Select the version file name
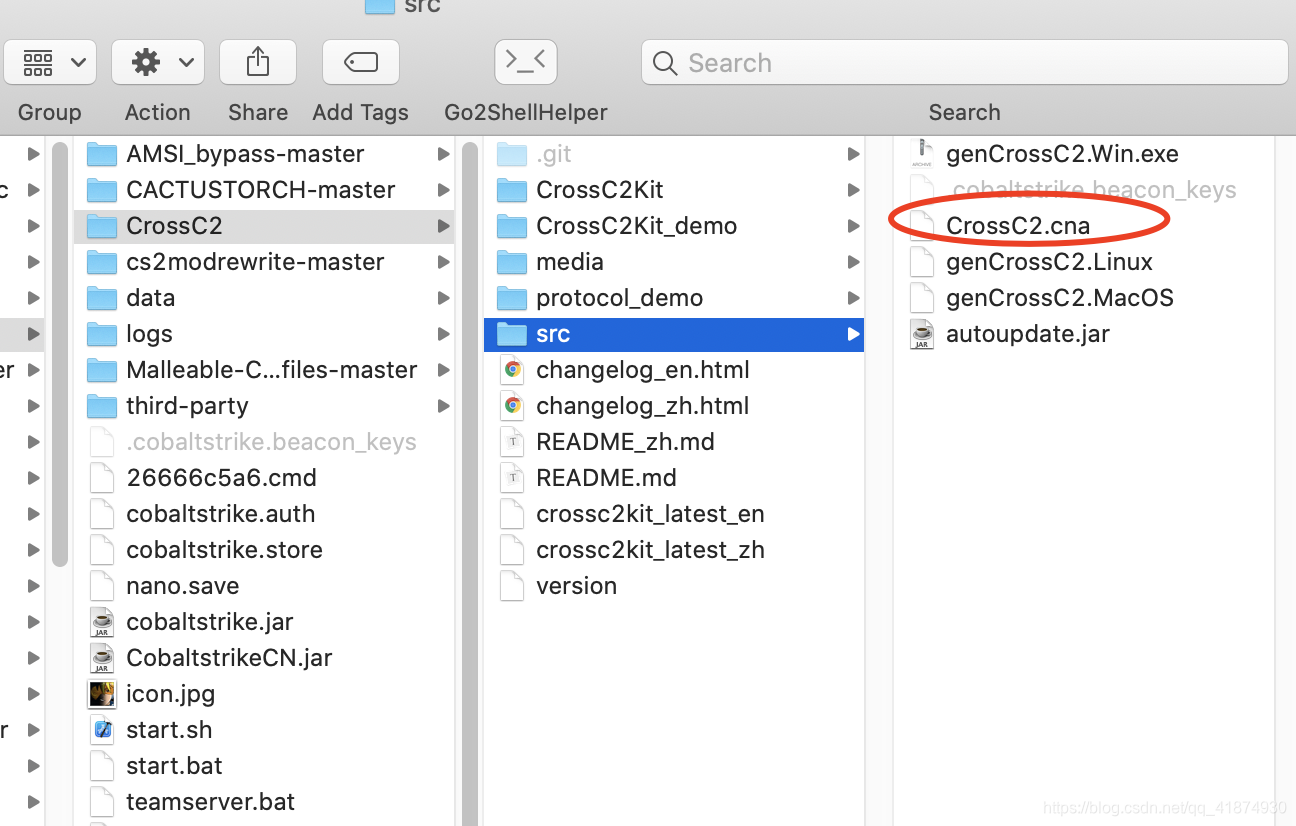 576,586
